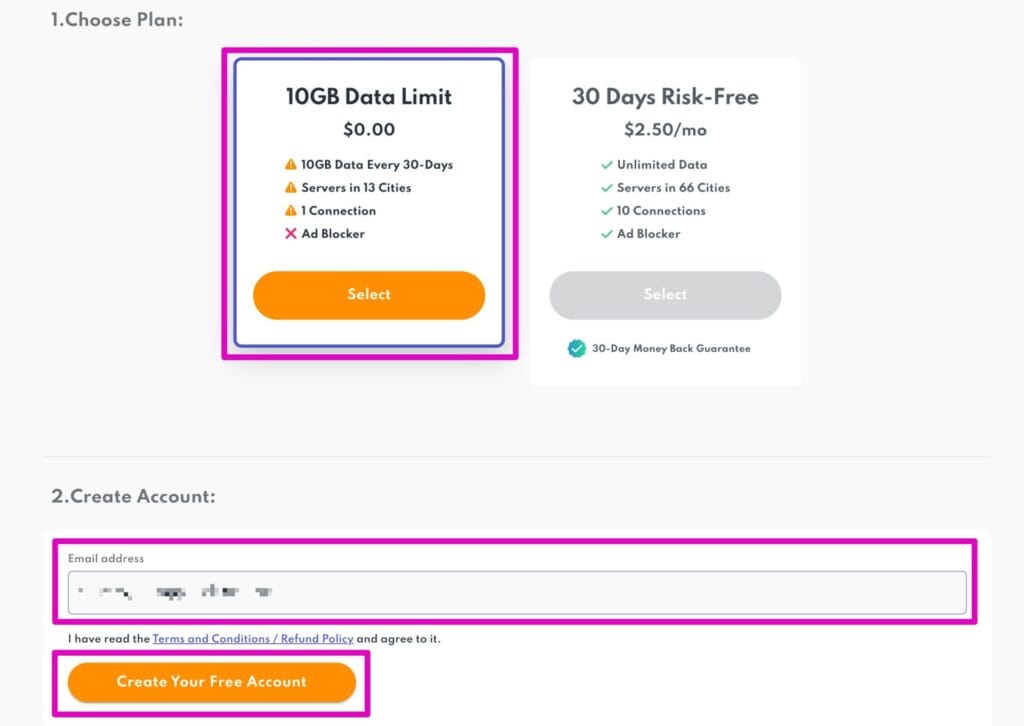The height and width of the screenshot is (726, 1024).
Task: Click green checkmark beside 10 Connections
Action: tap(606, 211)
